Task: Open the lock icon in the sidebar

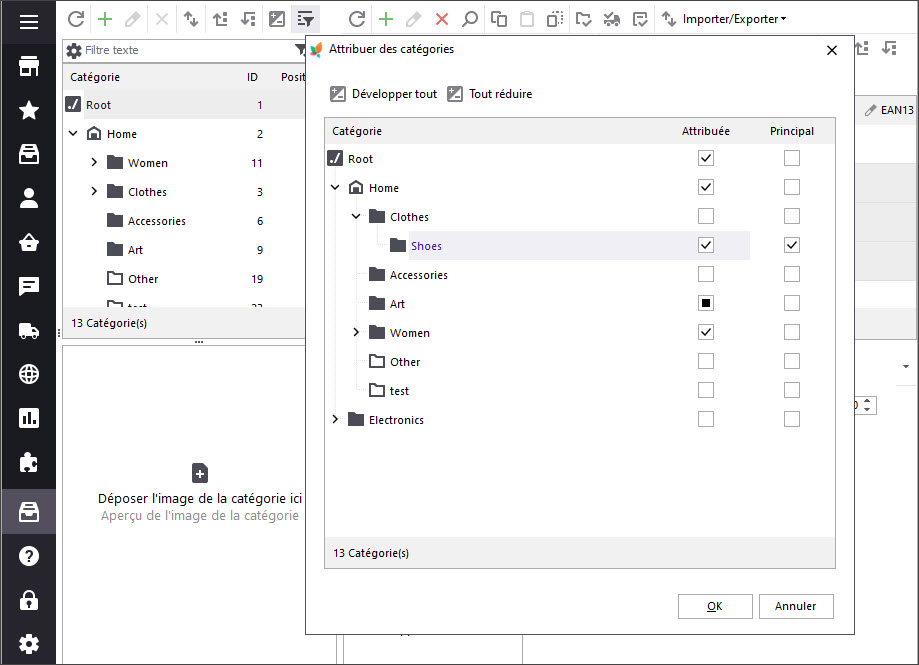Action: click(29, 601)
